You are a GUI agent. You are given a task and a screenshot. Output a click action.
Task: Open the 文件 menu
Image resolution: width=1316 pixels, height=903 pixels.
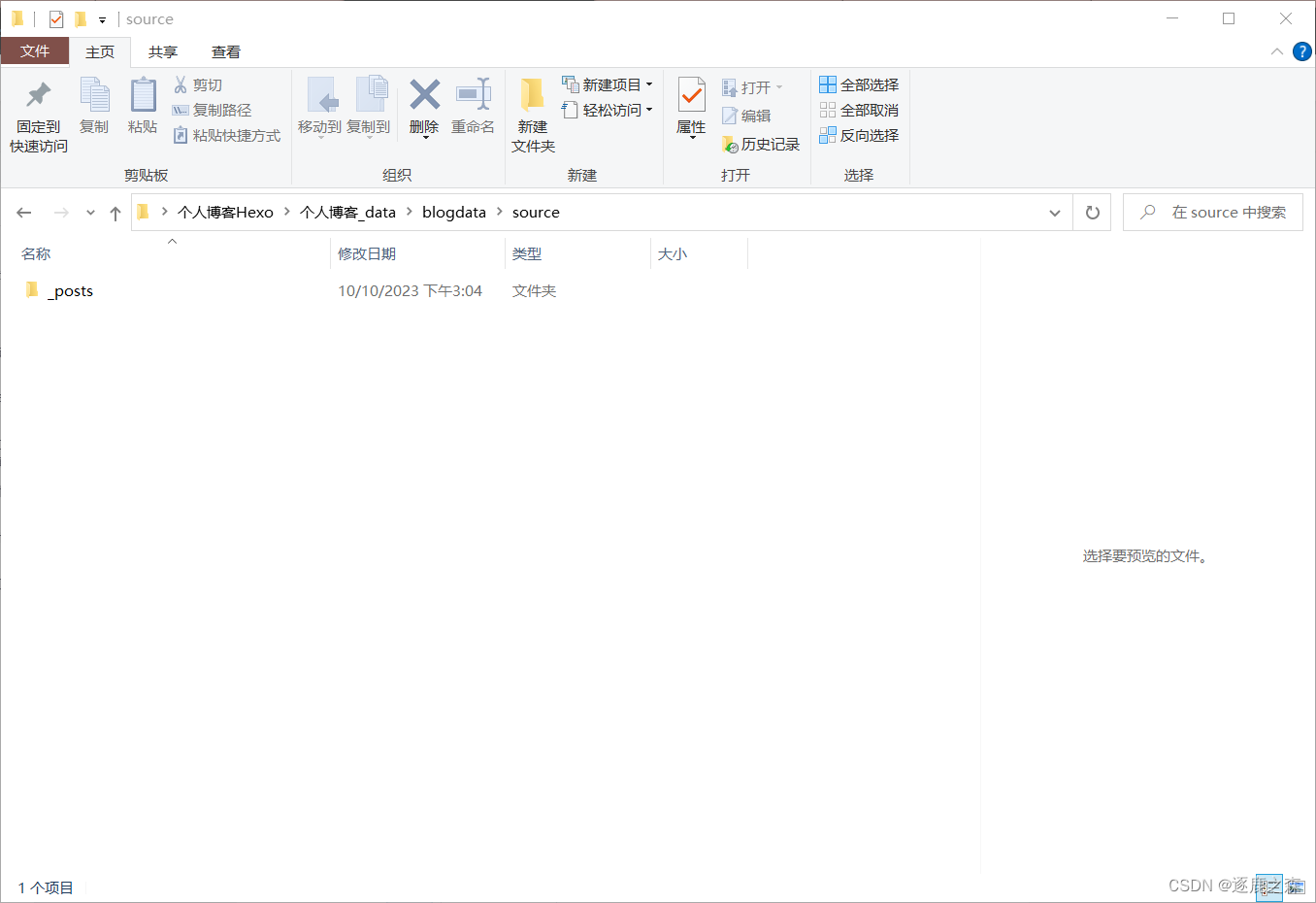pyautogui.click(x=35, y=51)
